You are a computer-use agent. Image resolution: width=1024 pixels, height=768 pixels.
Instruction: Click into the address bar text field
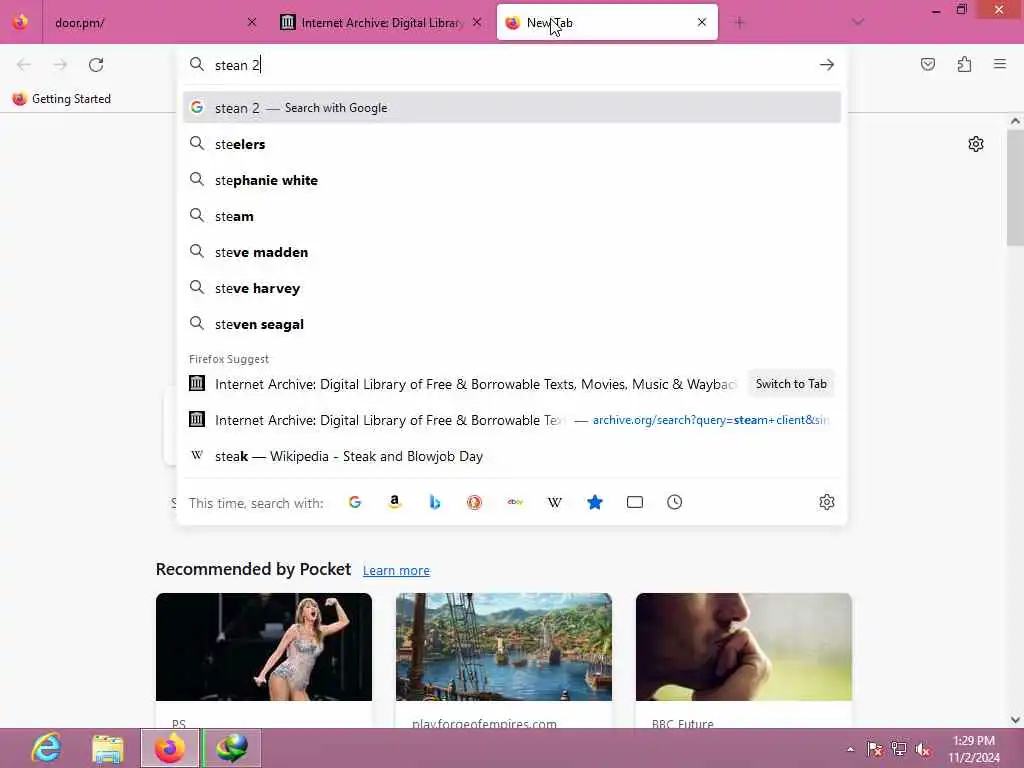[509, 65]
